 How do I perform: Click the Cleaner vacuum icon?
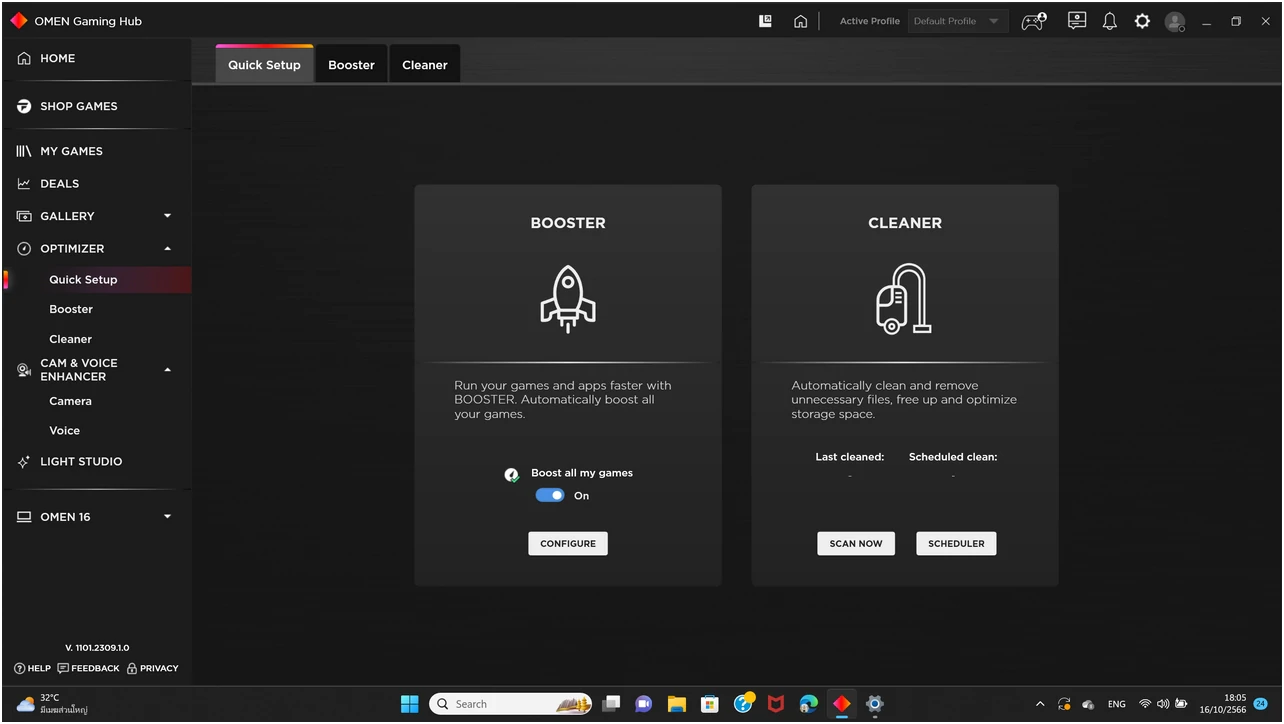[x=904, y=298]
